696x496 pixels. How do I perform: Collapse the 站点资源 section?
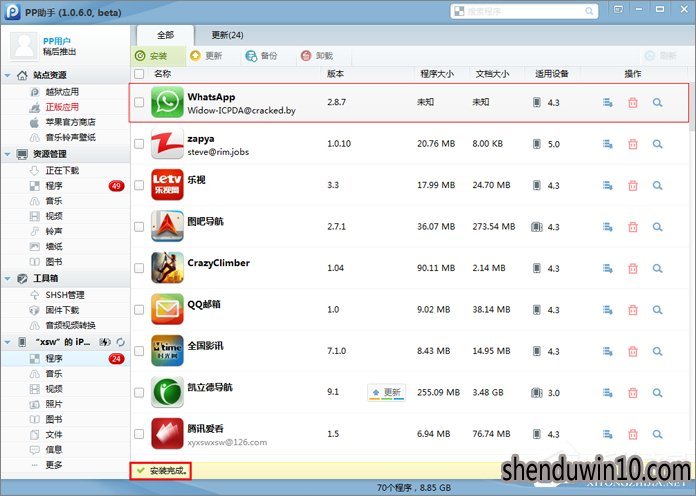coord(8,75)
